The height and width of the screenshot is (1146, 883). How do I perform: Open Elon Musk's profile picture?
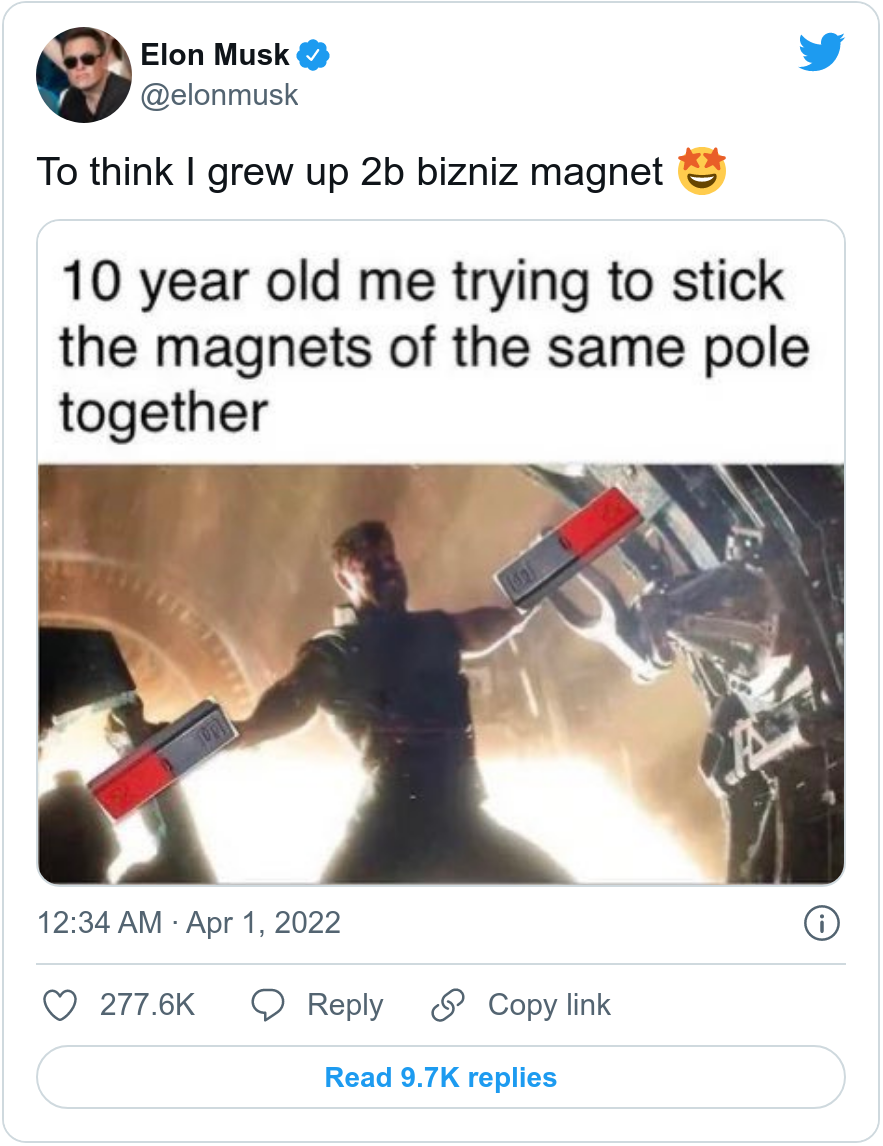click(x=84, y=75)
